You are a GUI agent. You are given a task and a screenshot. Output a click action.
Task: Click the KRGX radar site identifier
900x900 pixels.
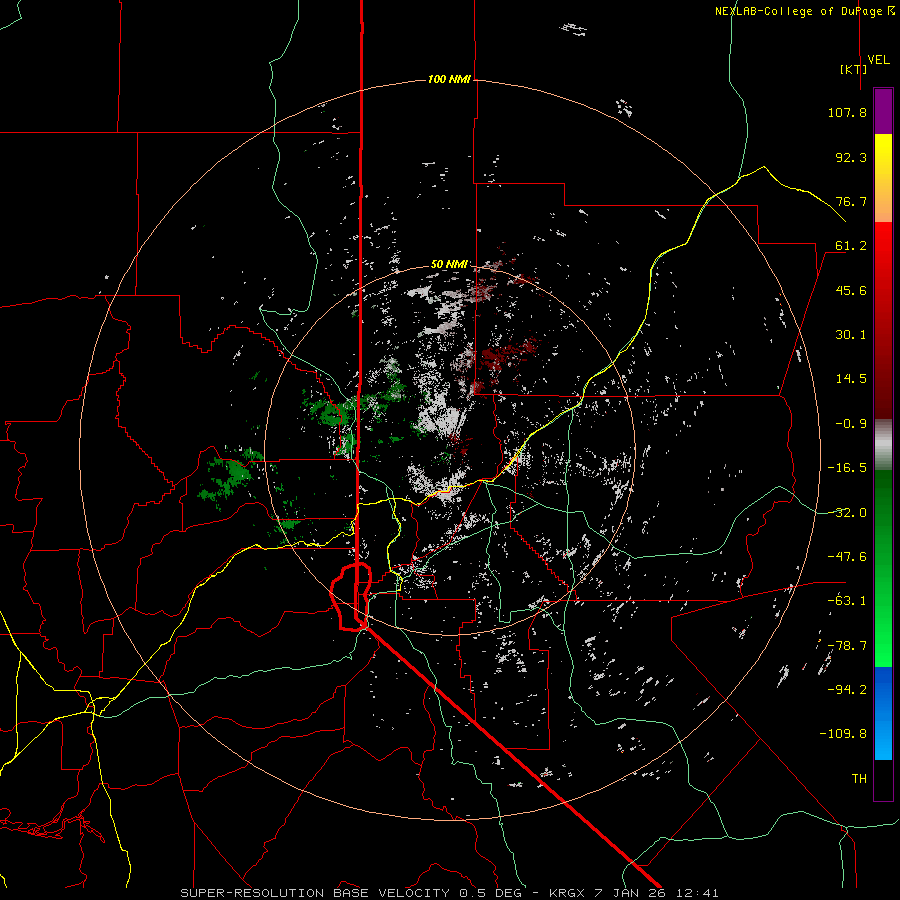[x=568, y=893]
